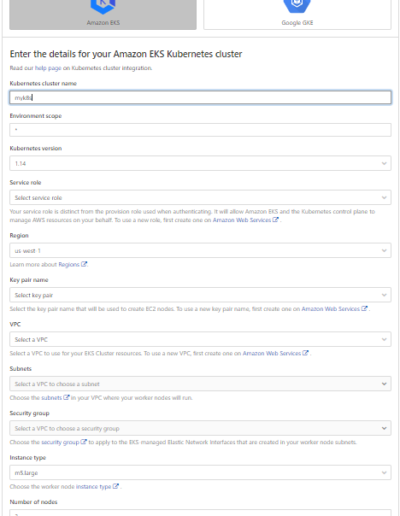Click the Environment scope input field
The height and width of the screenshot is (516, 400).
click(x=200, y=130)
